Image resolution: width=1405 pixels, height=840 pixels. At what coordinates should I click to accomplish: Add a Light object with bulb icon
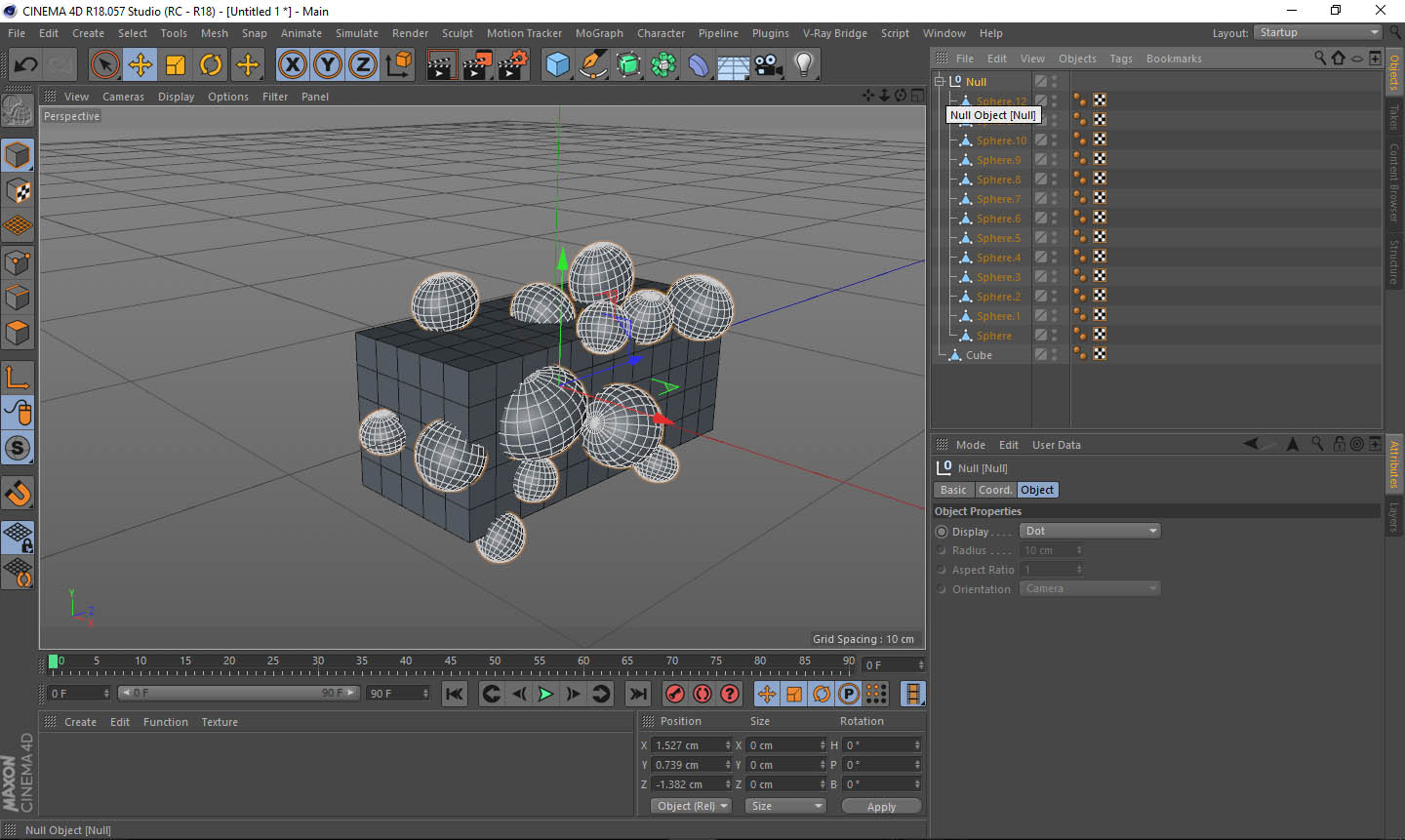[803, 65]
